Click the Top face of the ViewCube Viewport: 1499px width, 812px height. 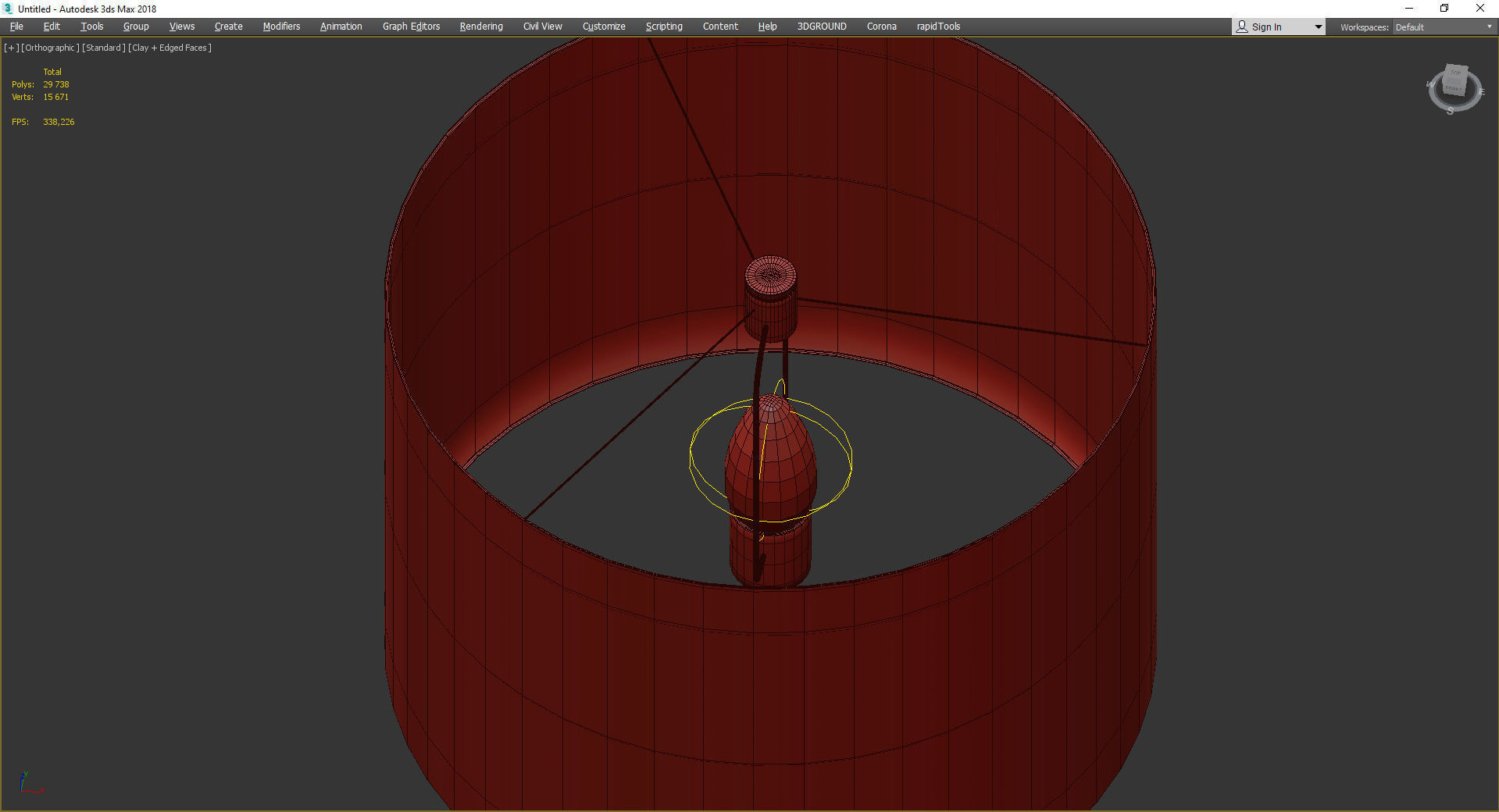1456,73
